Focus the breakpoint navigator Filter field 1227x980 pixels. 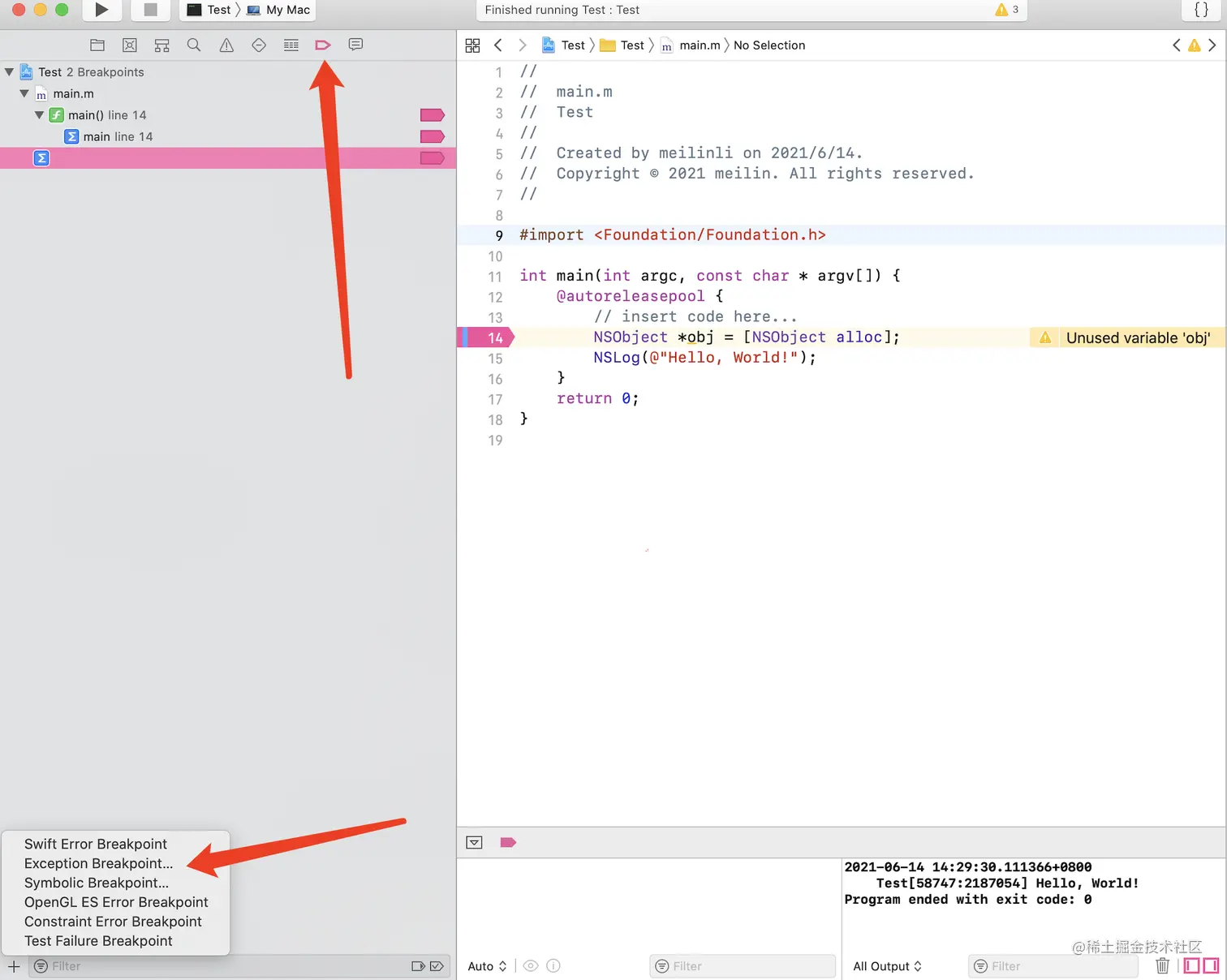click(219, 966)
